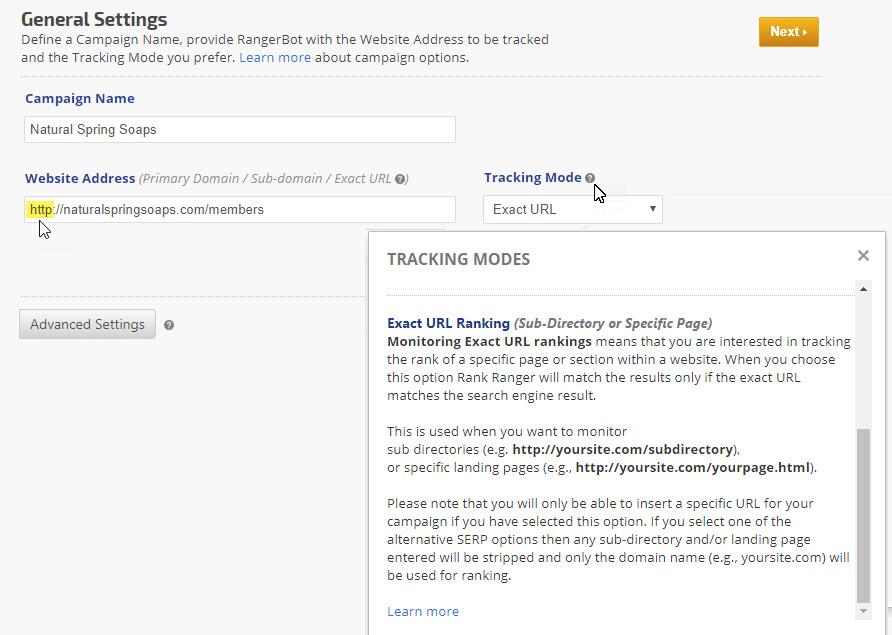Click the Tracking Mode label

[x=532, y=177]
